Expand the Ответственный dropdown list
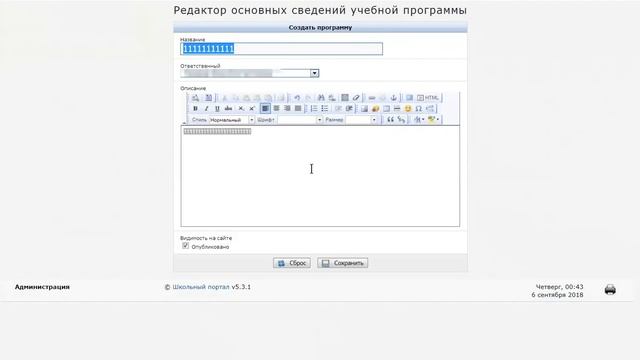The height and width of the screenshot is (360, 640). click(x=314, y=73)
